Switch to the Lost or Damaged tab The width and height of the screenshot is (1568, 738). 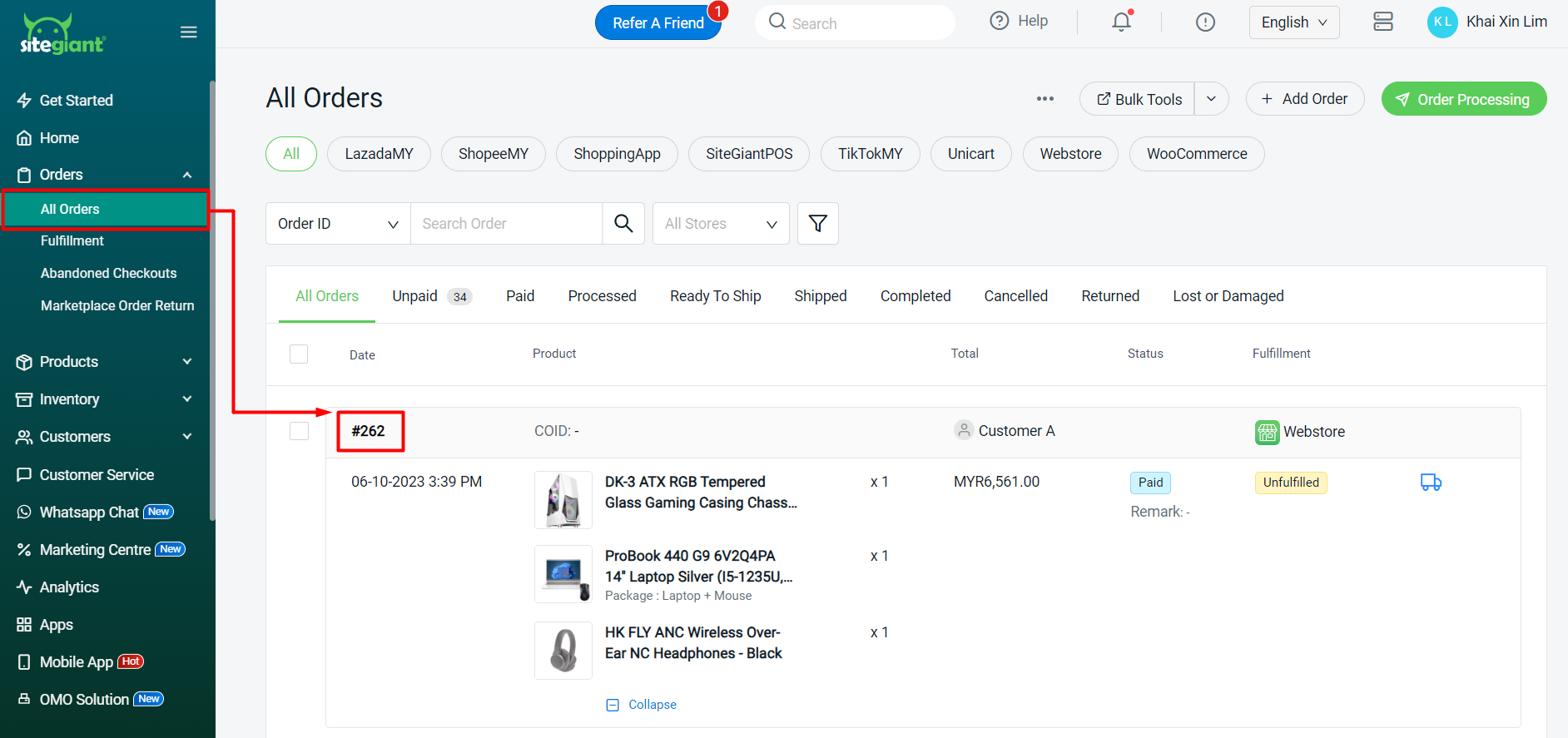[x=1228, y=296]
